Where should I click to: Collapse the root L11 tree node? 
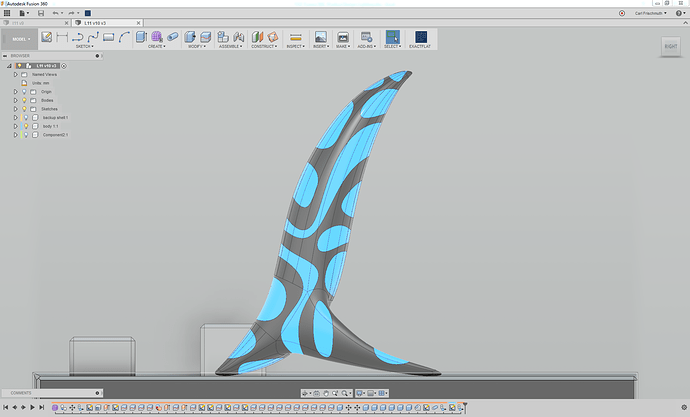(9, 66)
